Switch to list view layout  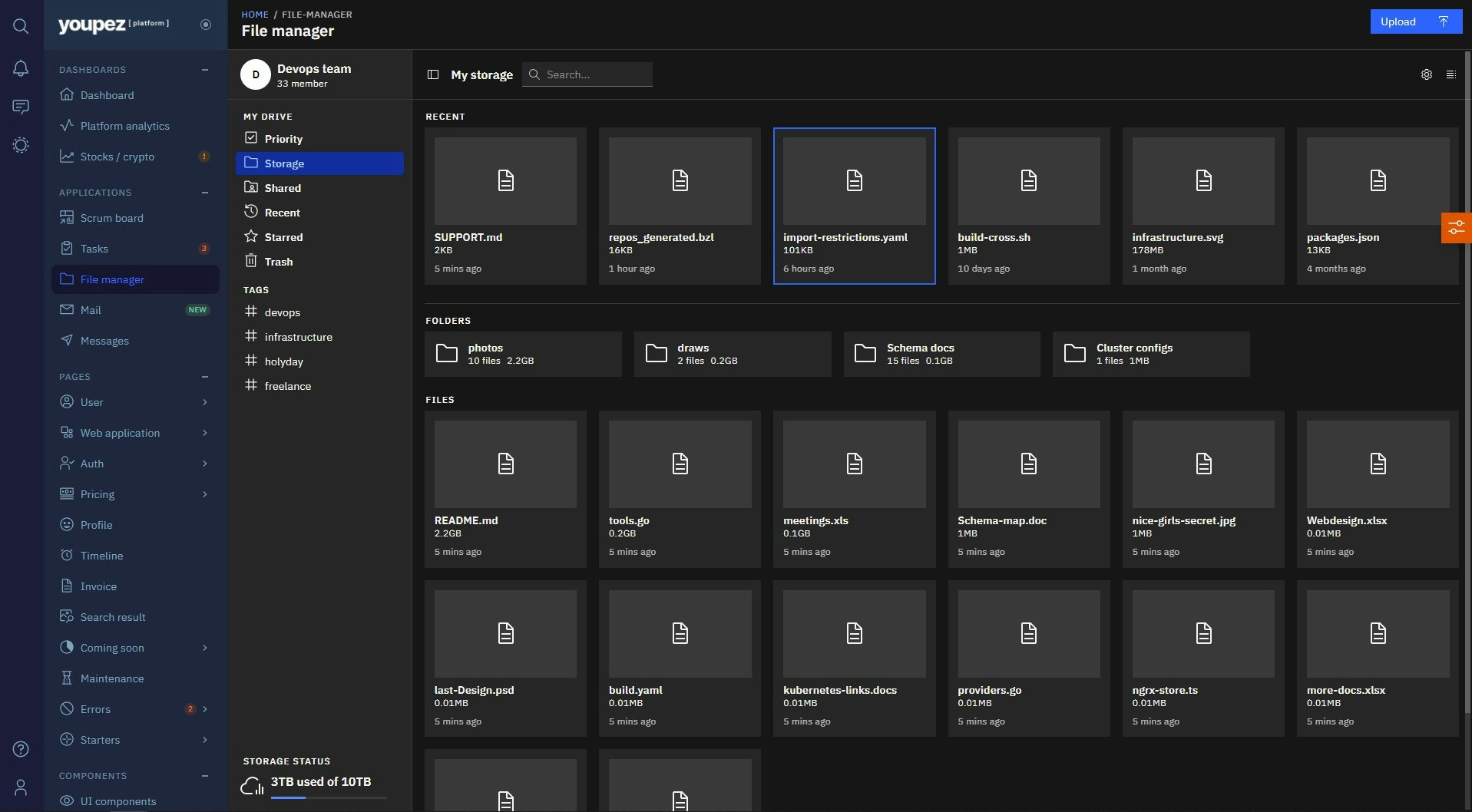click(x=1451, y=74)
